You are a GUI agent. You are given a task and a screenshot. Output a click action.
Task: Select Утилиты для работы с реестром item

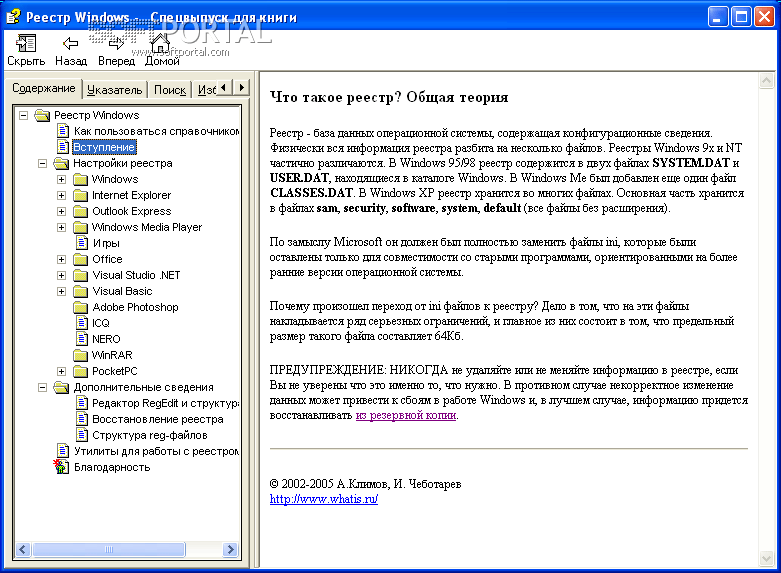(156, 451)
